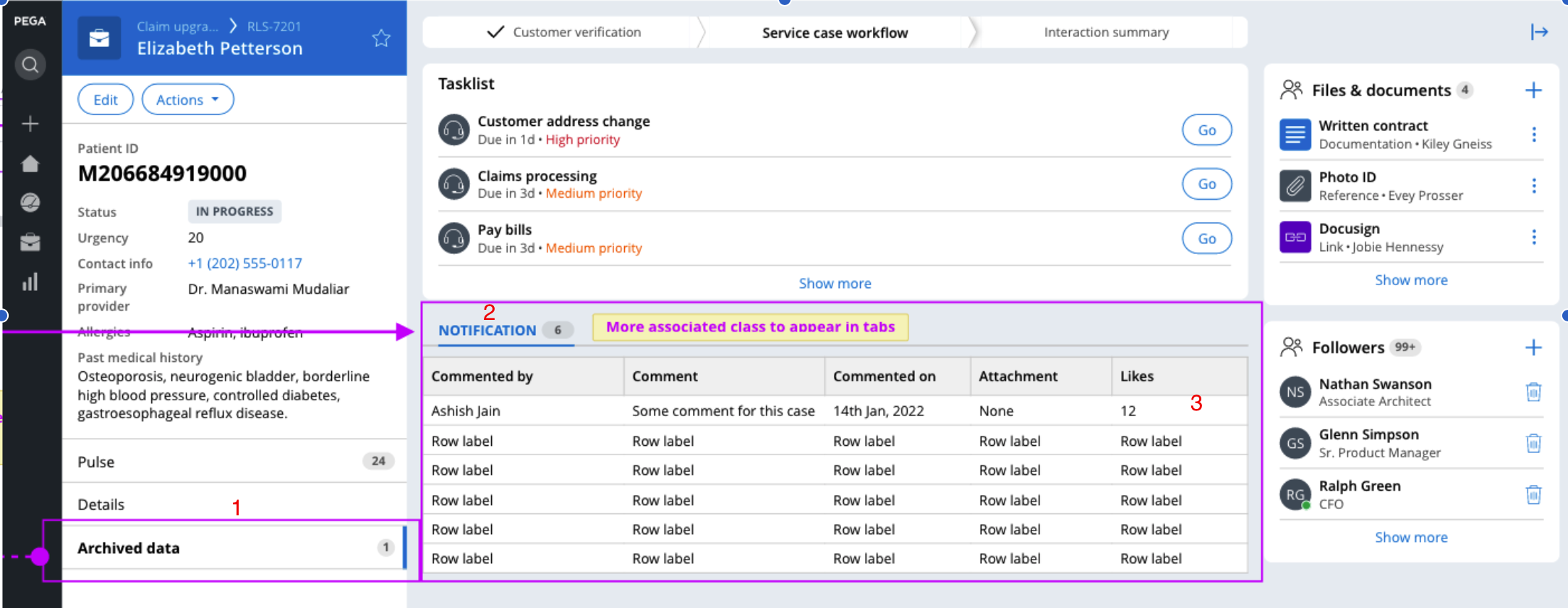Click the headset icon for Customer address change

pyautogui.click(x=454, y=130)
